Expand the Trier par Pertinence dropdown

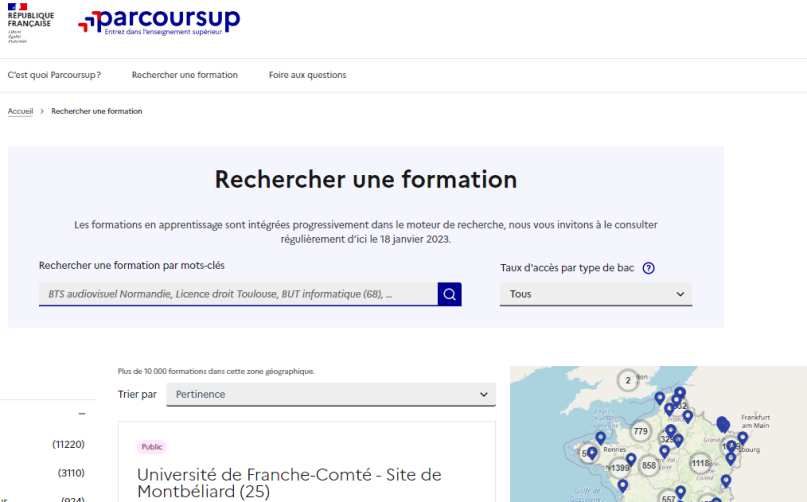[330, 394]
